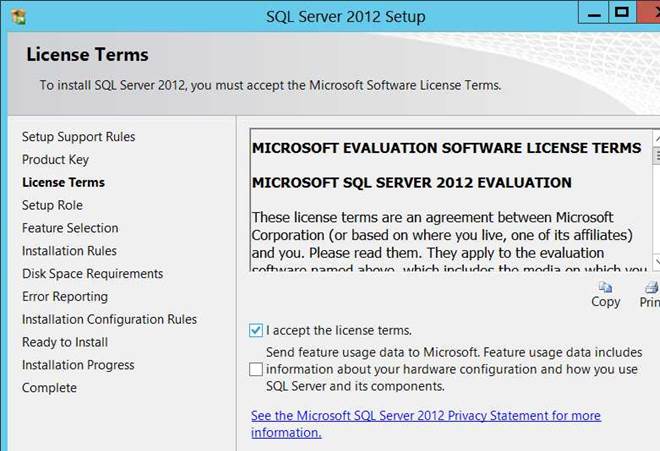Click the 'MICROSOFT SQL SERVER 2012 EVALUATION' heading
The height and width of the screenshot is (451, 660).
tap(412, 183)
